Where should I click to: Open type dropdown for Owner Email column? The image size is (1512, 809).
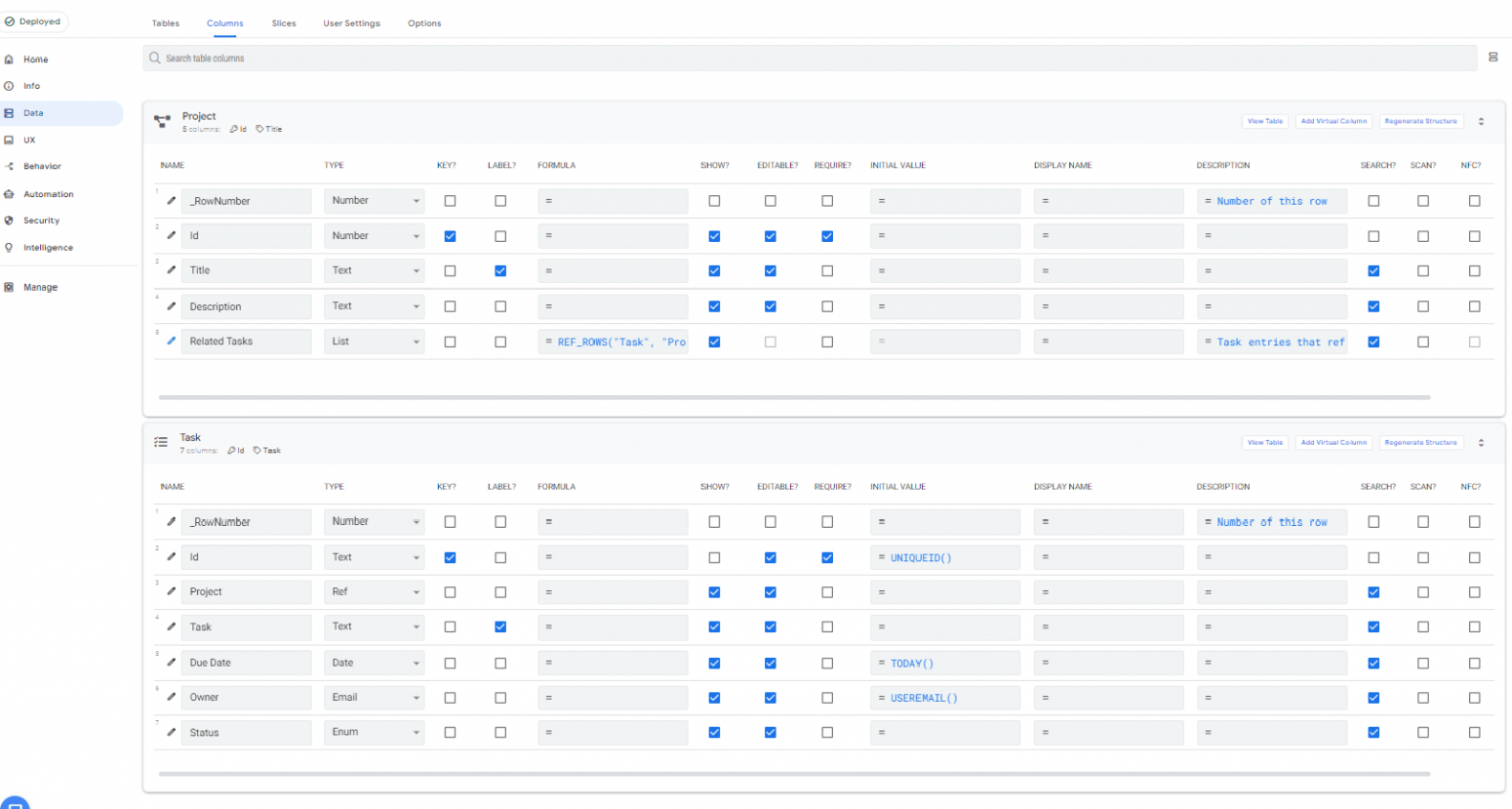(375, 698)
